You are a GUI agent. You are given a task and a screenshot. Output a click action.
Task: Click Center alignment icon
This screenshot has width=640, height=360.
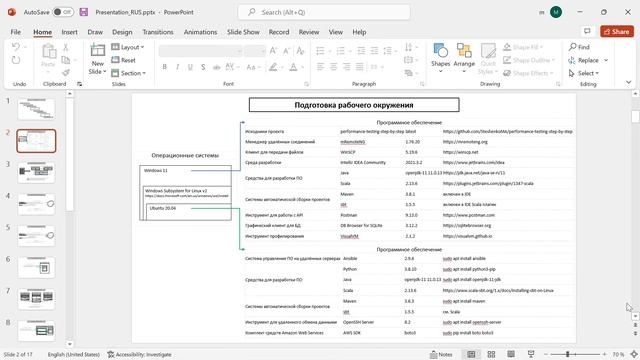[x=333, y=67]
